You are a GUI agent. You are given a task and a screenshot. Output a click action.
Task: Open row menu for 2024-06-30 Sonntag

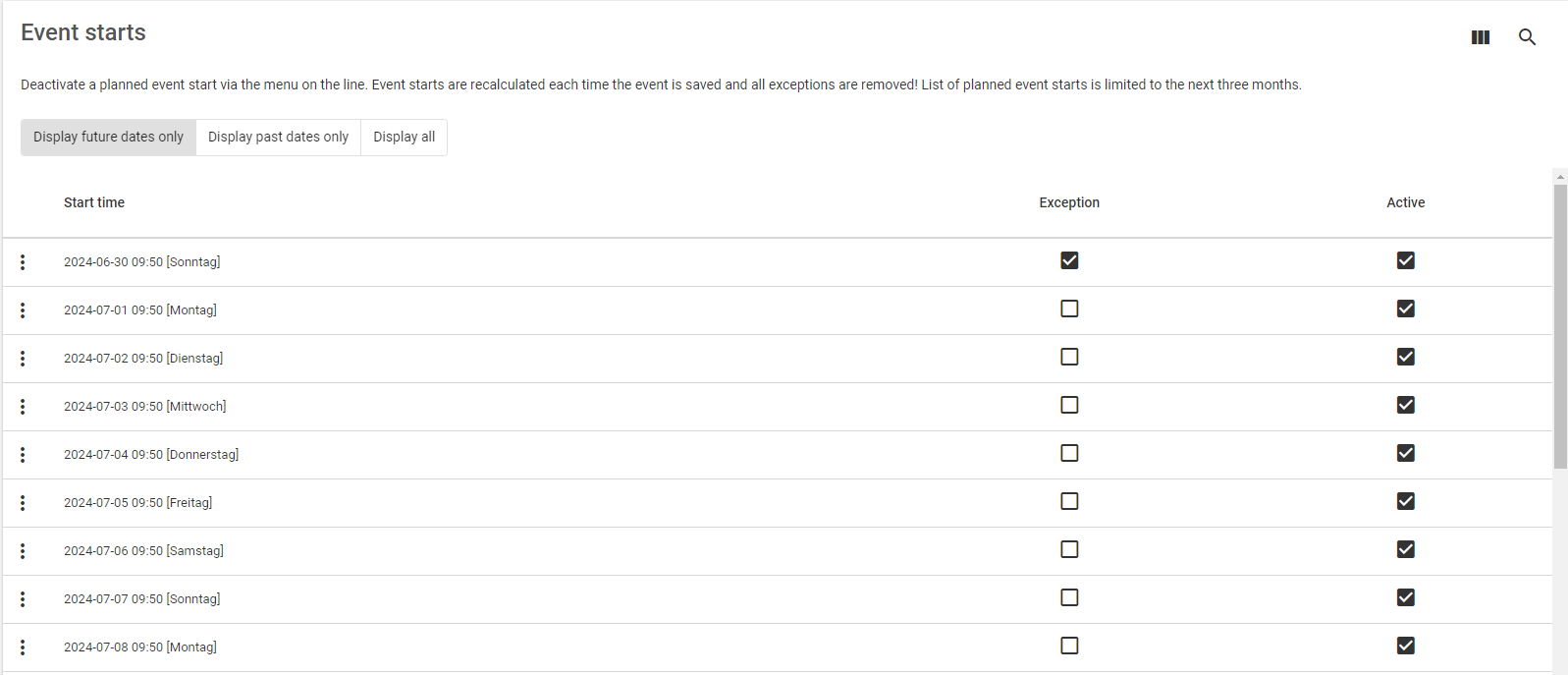click(23, 262)
